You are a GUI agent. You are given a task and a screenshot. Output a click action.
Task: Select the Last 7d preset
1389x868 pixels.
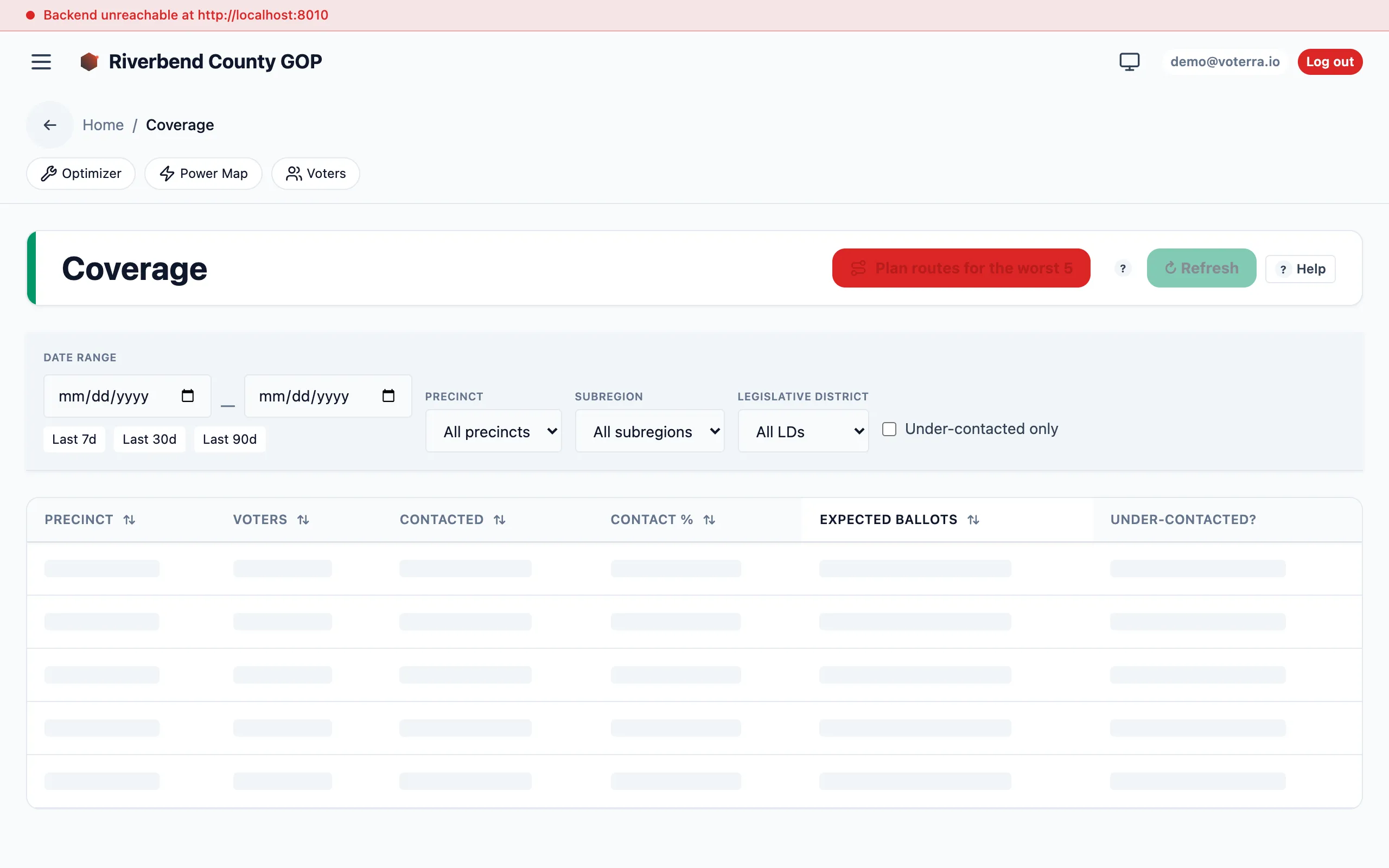click(x=74, y=439)
